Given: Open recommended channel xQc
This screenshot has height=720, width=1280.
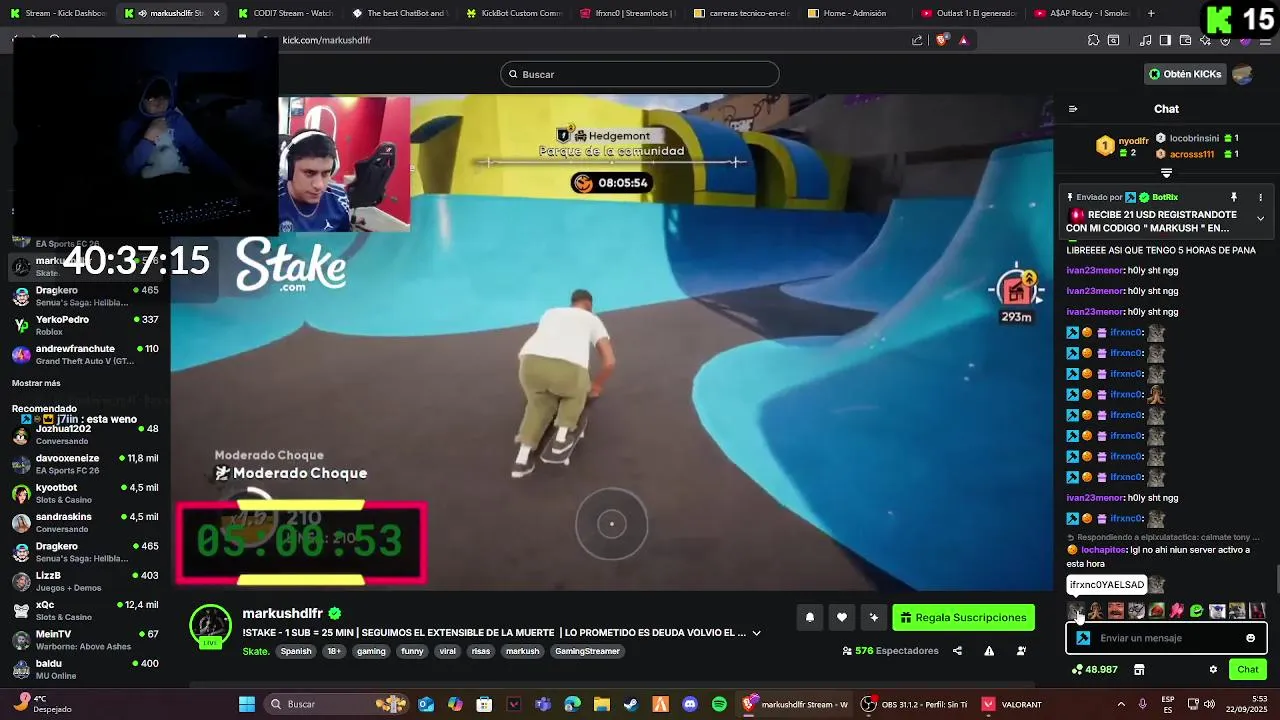Looking at the screenshot, I should click(85, 611).
